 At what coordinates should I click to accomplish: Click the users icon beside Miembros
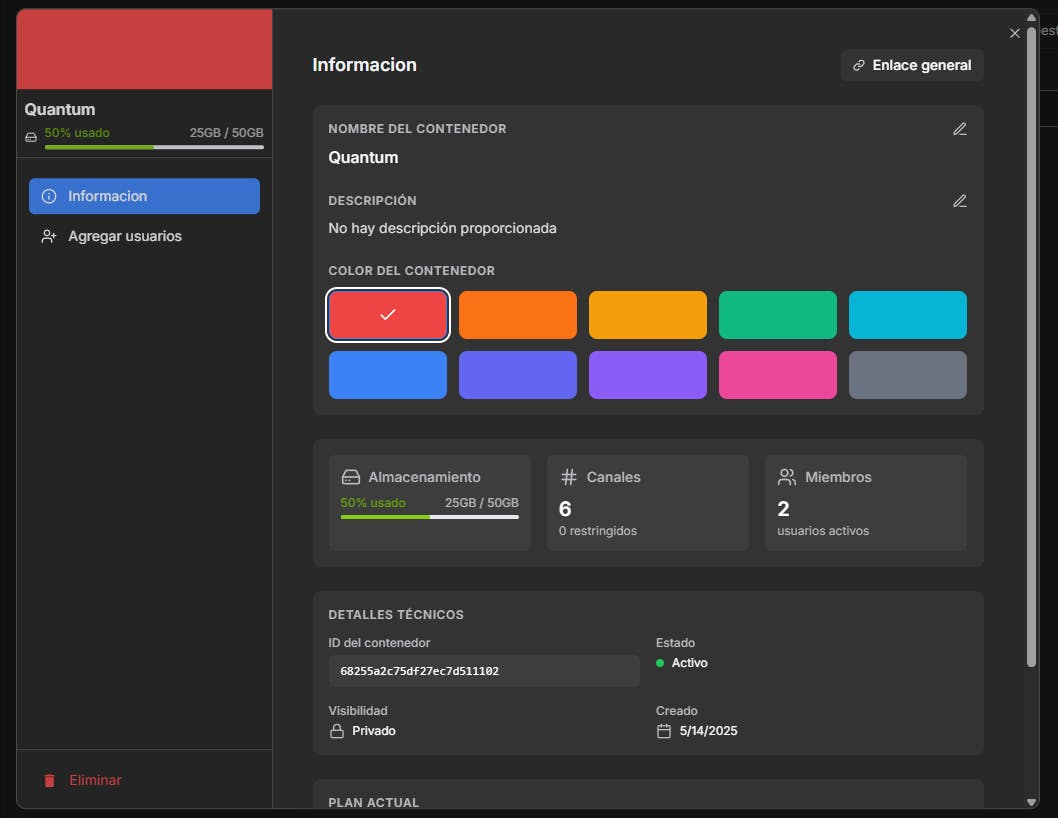(787, 477)
